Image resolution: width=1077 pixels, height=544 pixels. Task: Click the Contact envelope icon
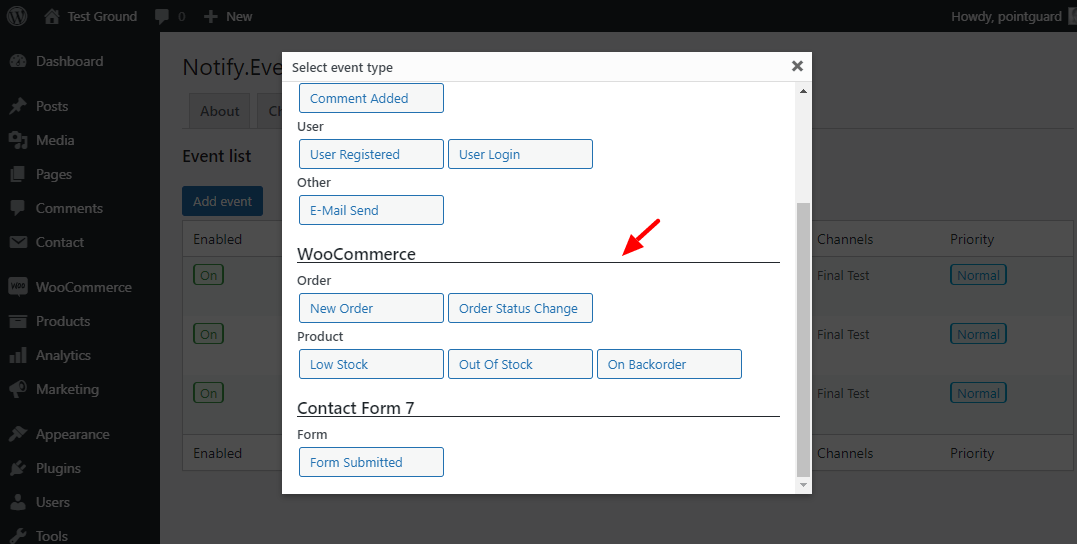coord(18,242)
